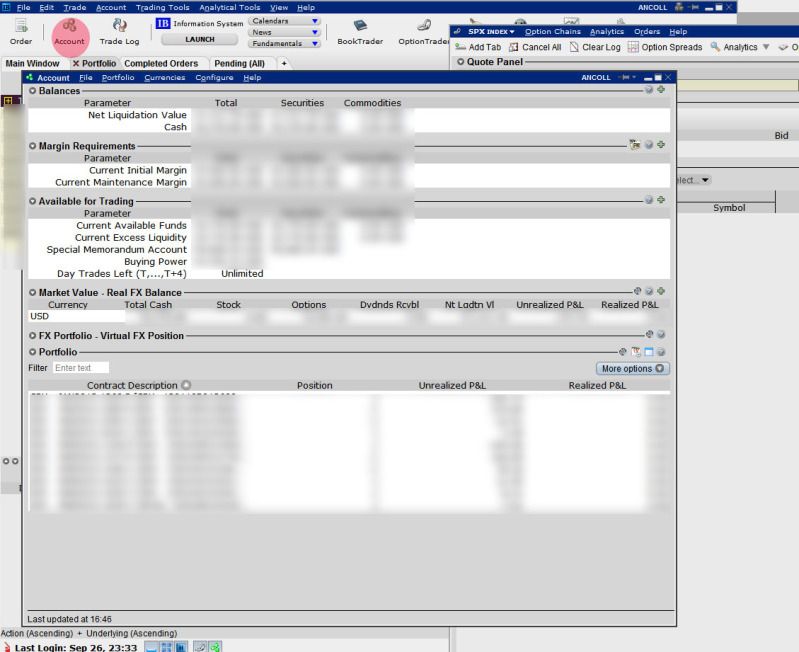The width and height of the screenshot is (799, 652).
Task: Click grey globe icon in Available for Trading
Action: pos(649,200)
